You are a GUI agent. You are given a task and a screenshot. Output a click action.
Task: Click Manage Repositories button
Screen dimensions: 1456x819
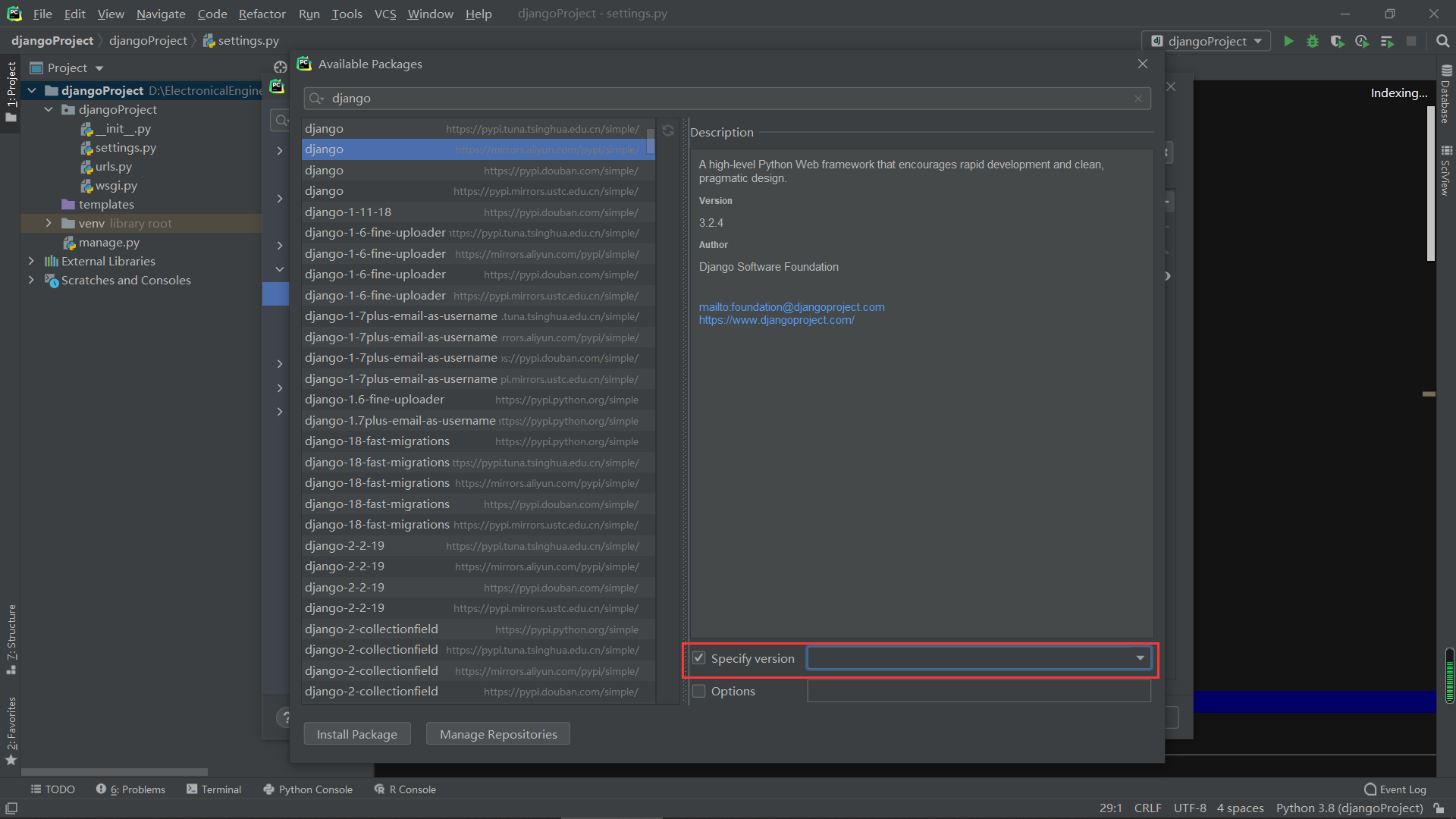coord(497,734)
